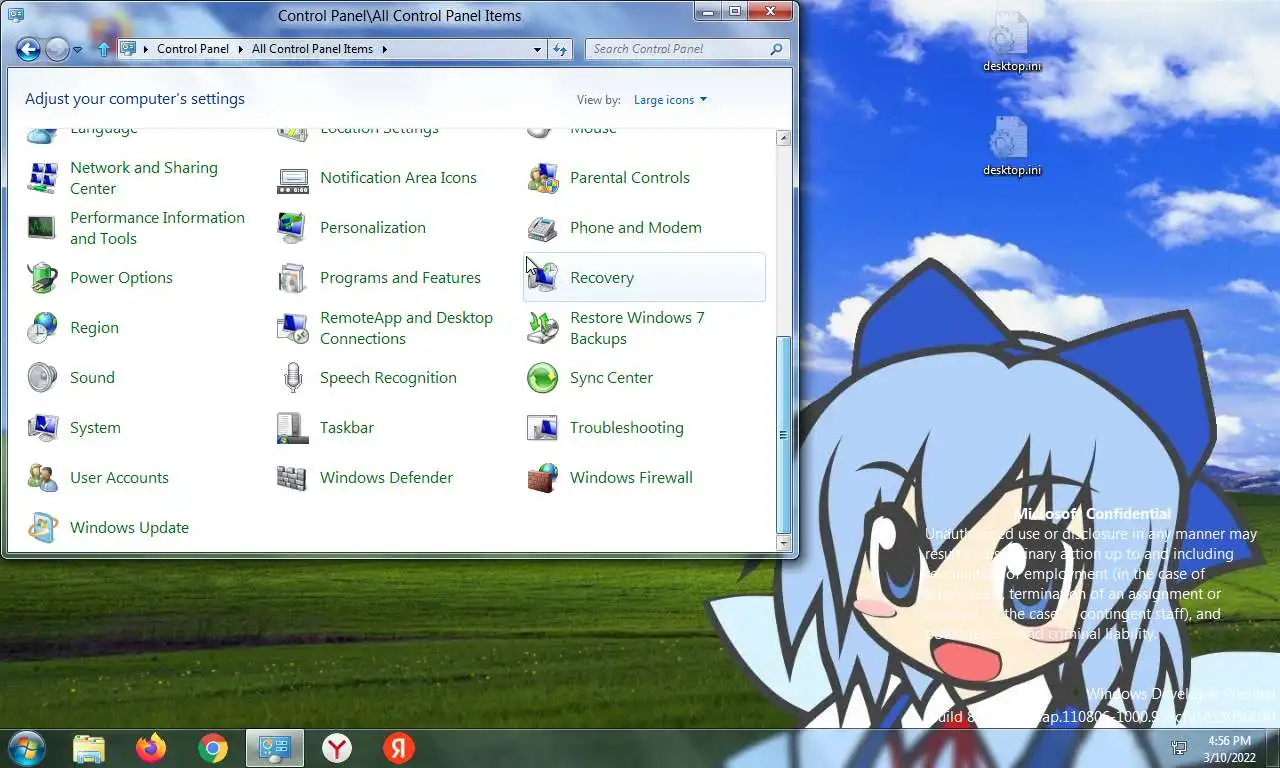Viewport: 1280px width, 768px height.
Task: Open the Programs and Features link text
Action: coord(400,278)
